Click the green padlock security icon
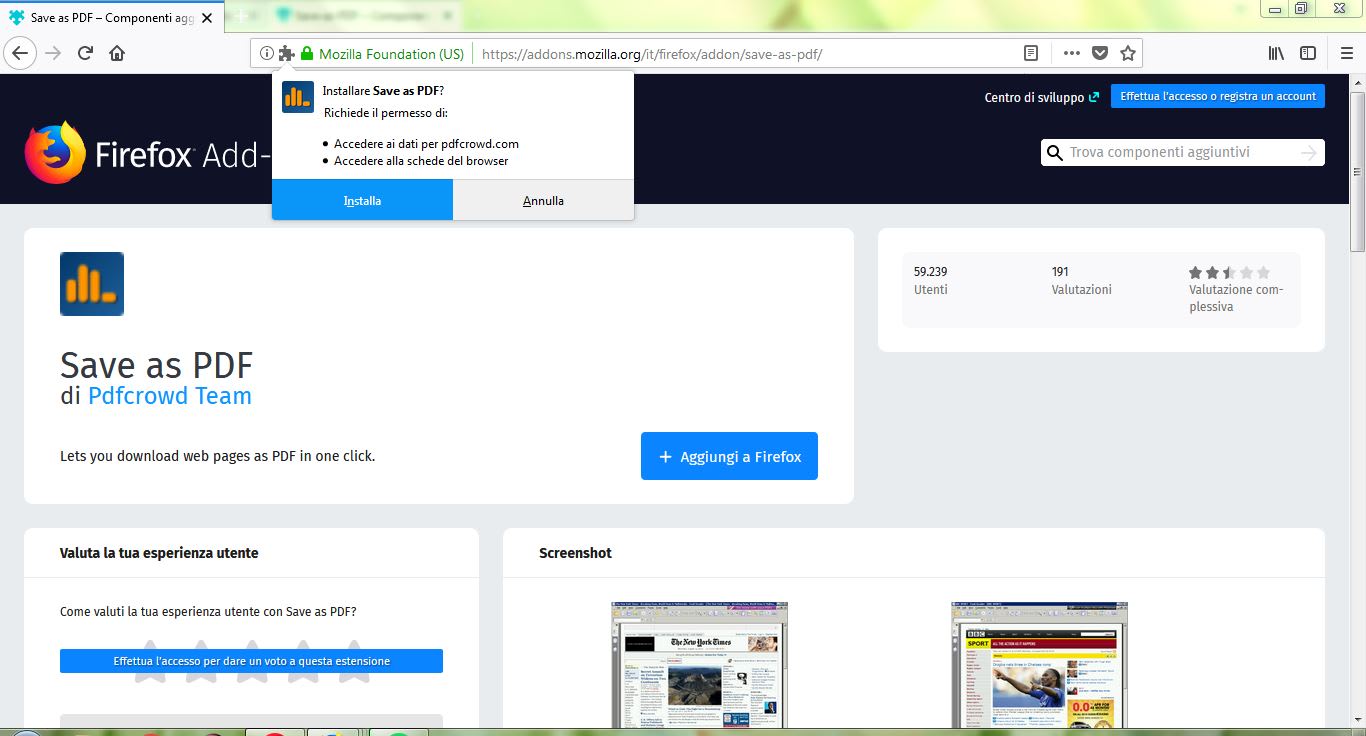 pyautogui.click(x=307, y=54)
